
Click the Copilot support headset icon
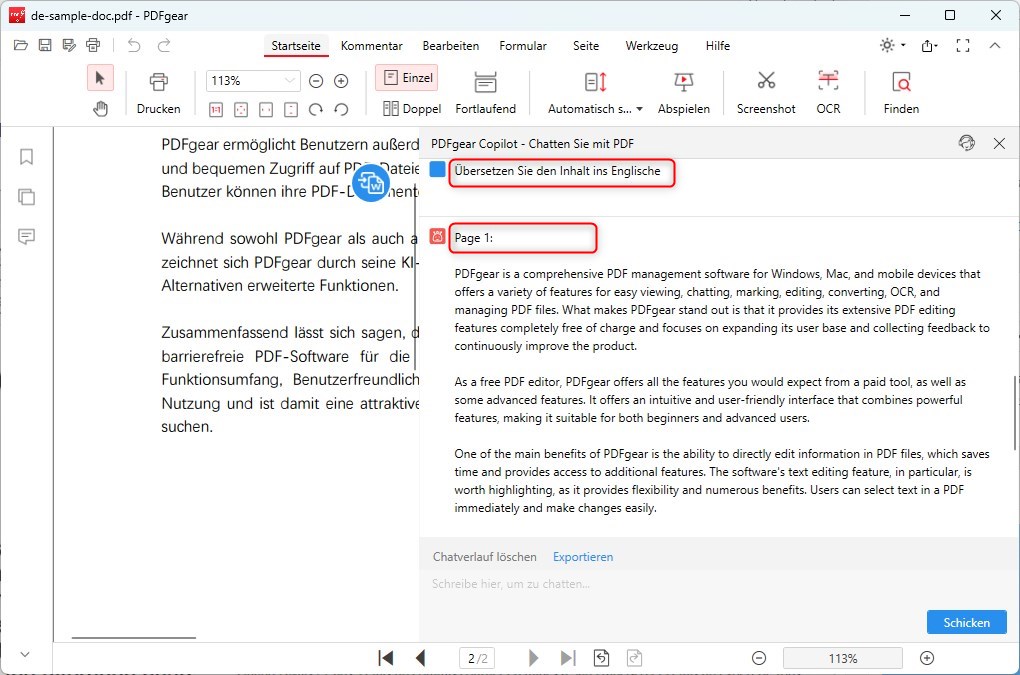tap(967, 143)
